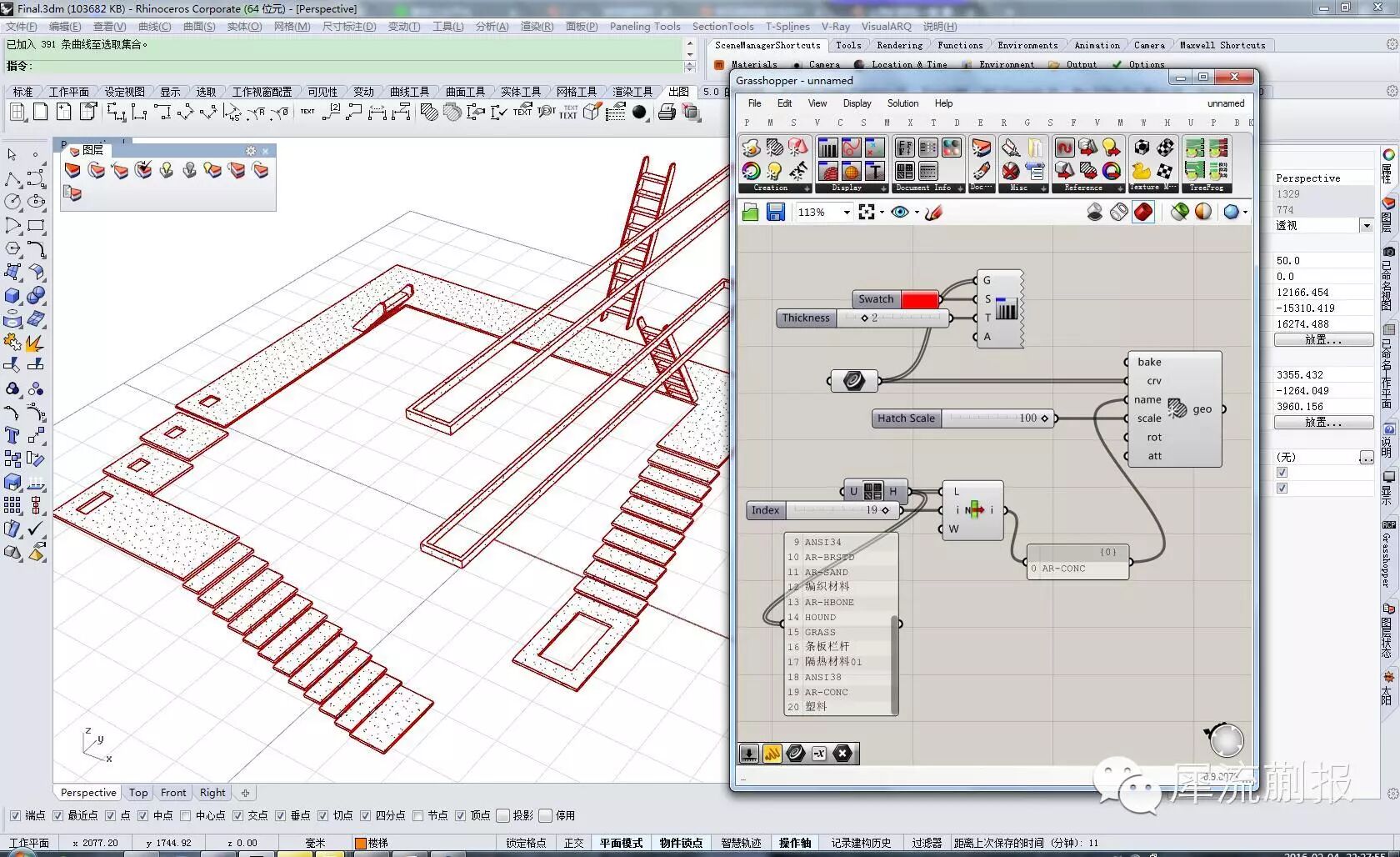This screenshot has width=1400, height=857.
Task: Open named views eye icon in Grasshopper
Action: pyautogui.click(x=900, y=213)
